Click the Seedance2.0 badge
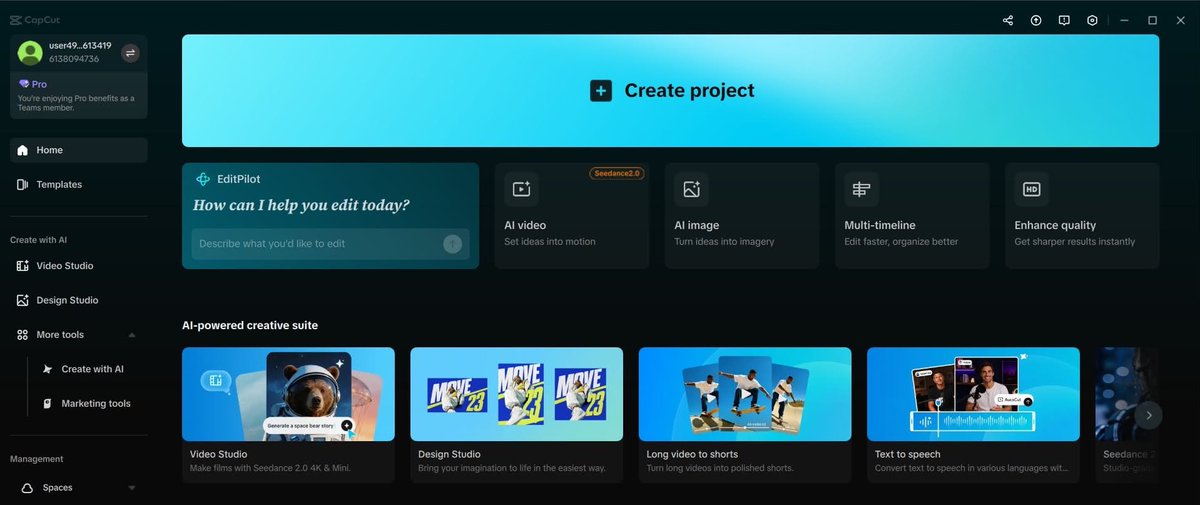 click(x=616, y=173)
